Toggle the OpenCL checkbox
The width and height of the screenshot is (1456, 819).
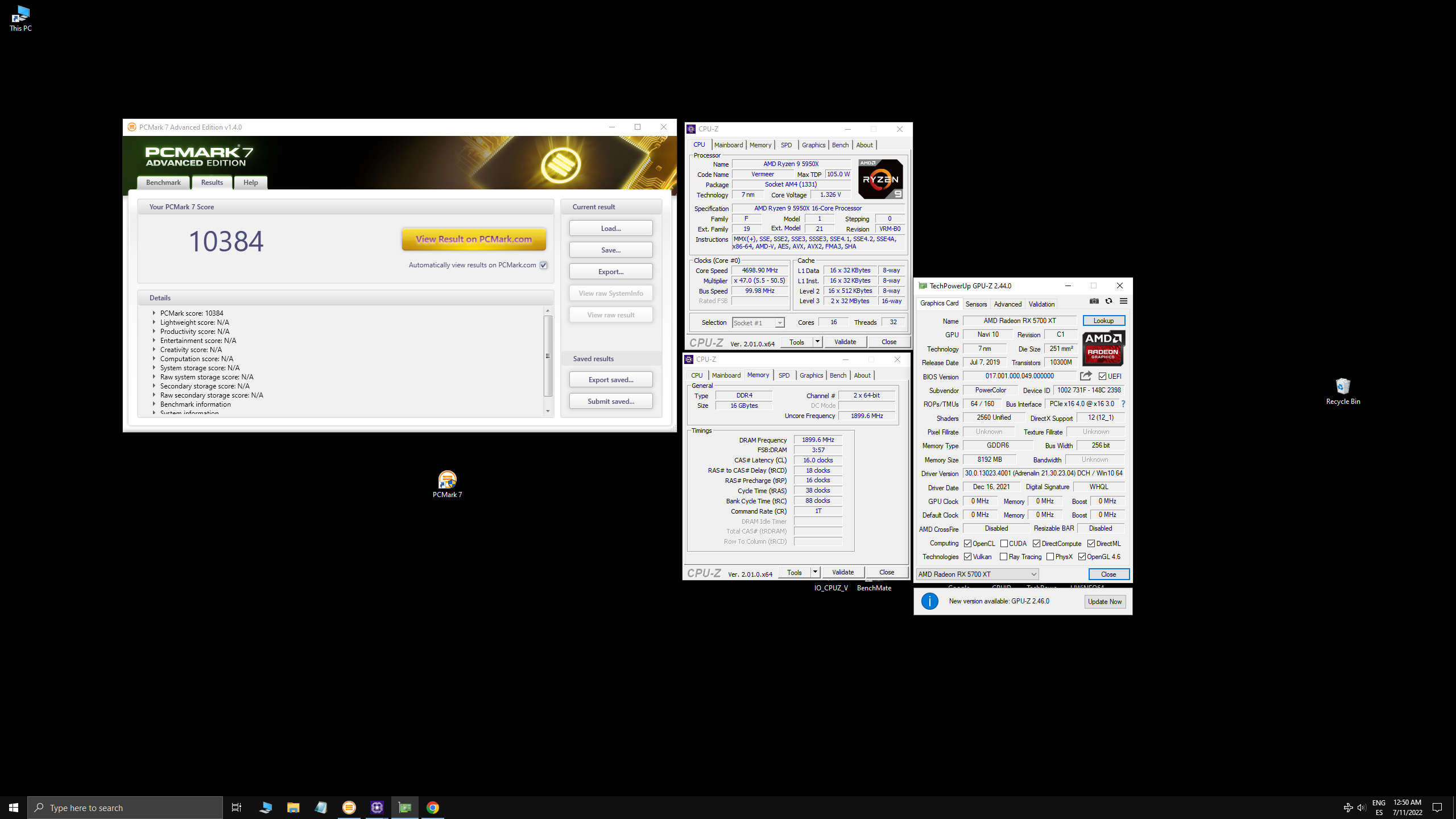click(x=967, y=544)
